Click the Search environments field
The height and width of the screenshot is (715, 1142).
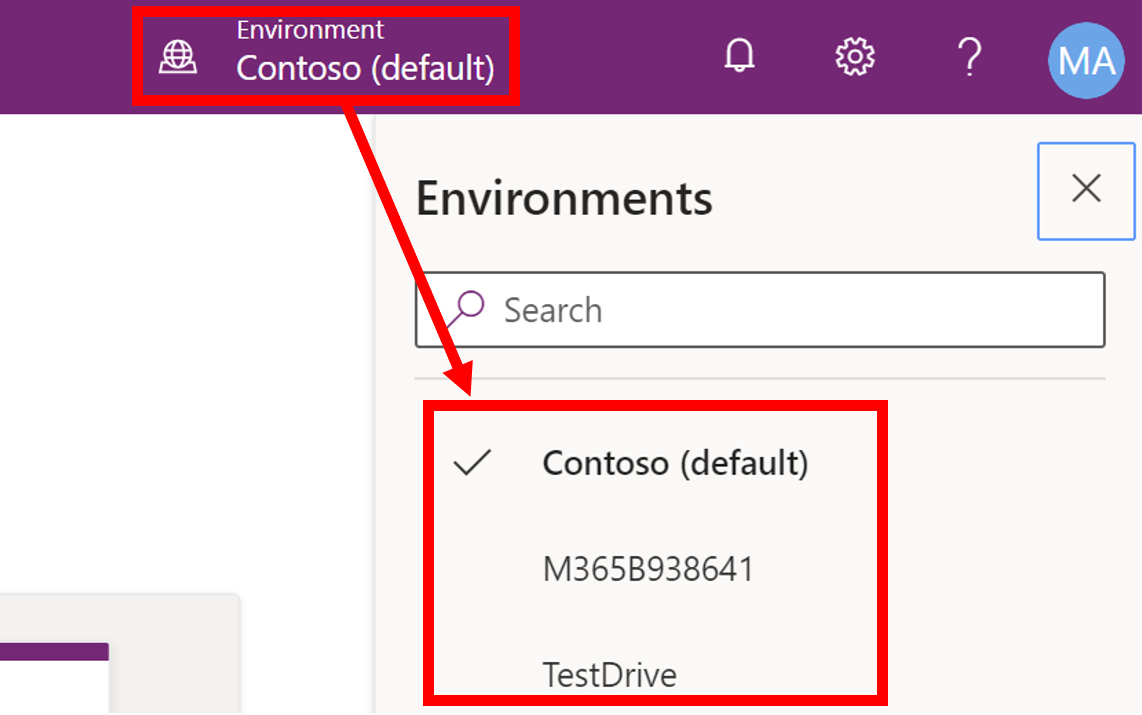[760, 309]
